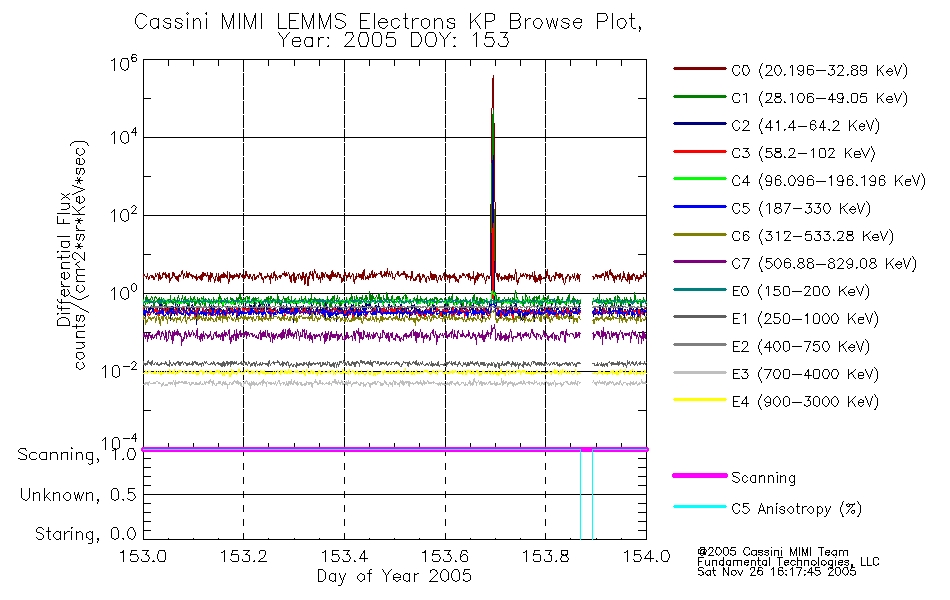
Task: Click the 153.0 x-axis tick label
Action: tap(143, 556)
